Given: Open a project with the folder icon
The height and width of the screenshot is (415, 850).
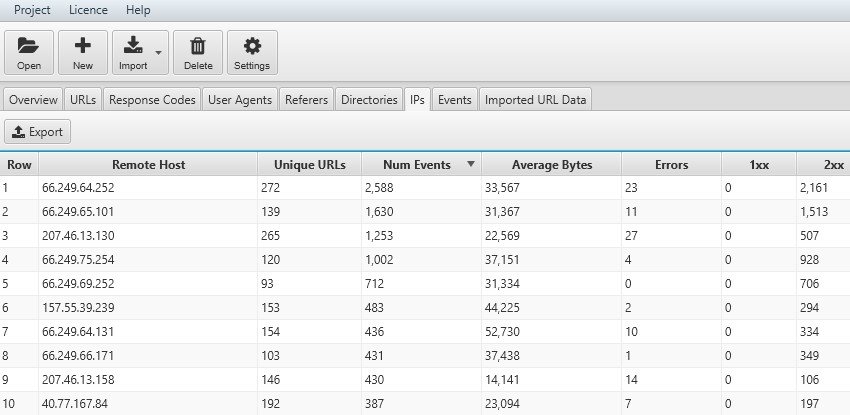Looking at the screenshot, I should [29, 46].
